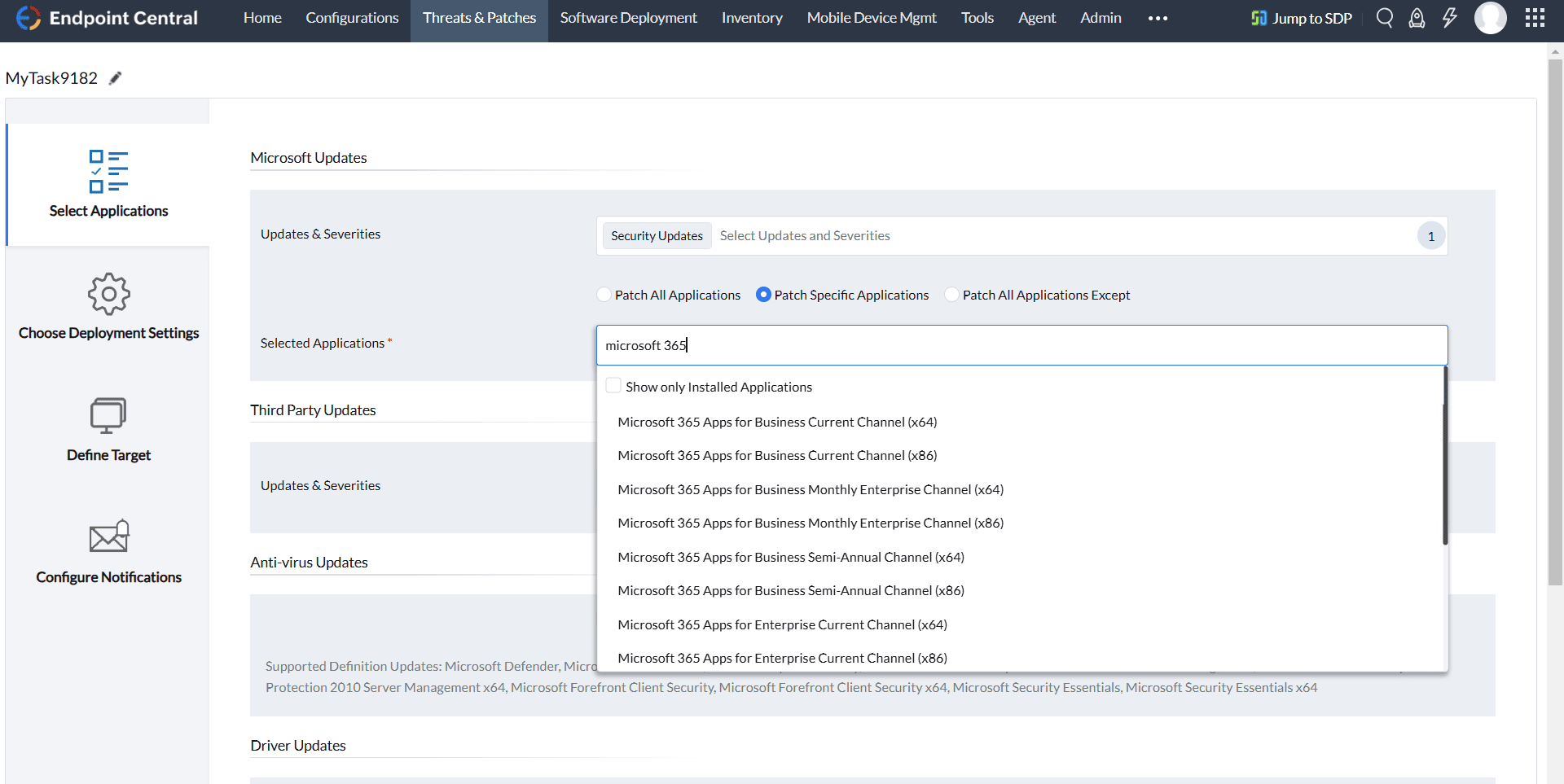Click the Jump to SDP icon
This screenshot has height=784, width=1564.
1259,18
